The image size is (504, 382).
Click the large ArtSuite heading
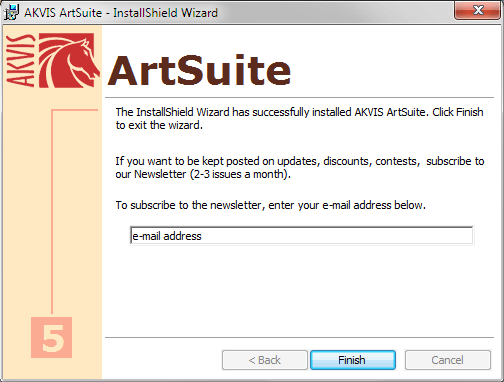pyautogui.click(x=199, y=71)
